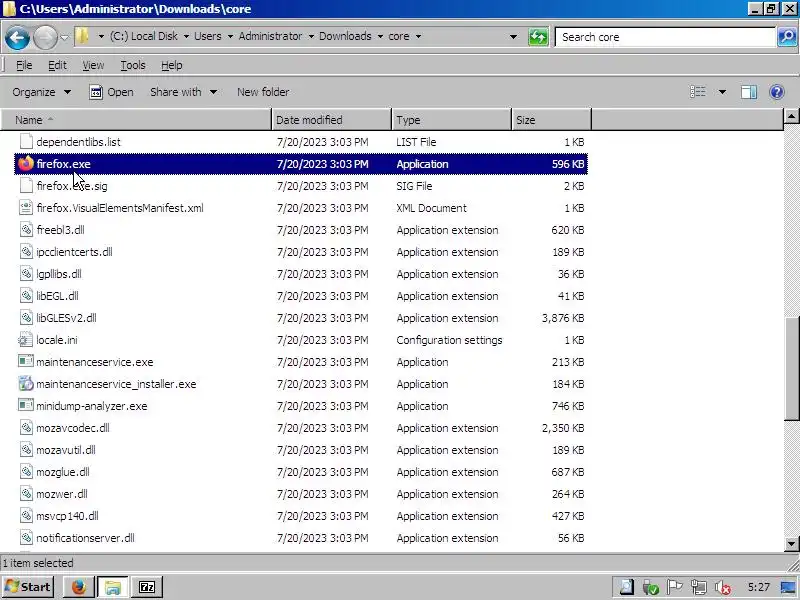Select the firefox.exe Firefox logo icon
The height and width of the screenshot is (600, 800).
[26, 164]
